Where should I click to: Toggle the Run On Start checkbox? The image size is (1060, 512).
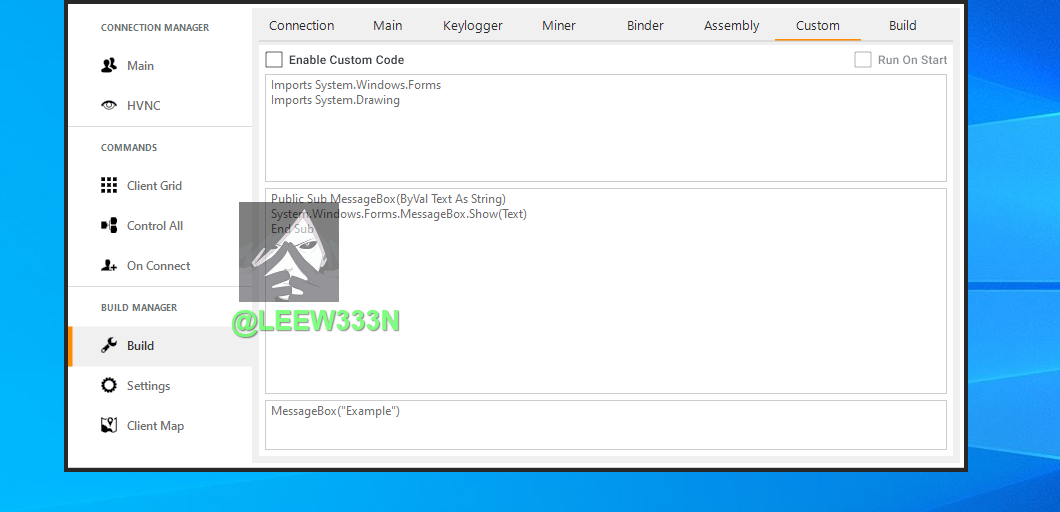862,60
